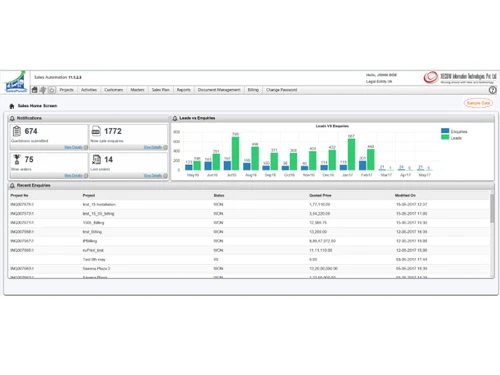
Task: Click the Project No column header
Action: pos(19,195)
